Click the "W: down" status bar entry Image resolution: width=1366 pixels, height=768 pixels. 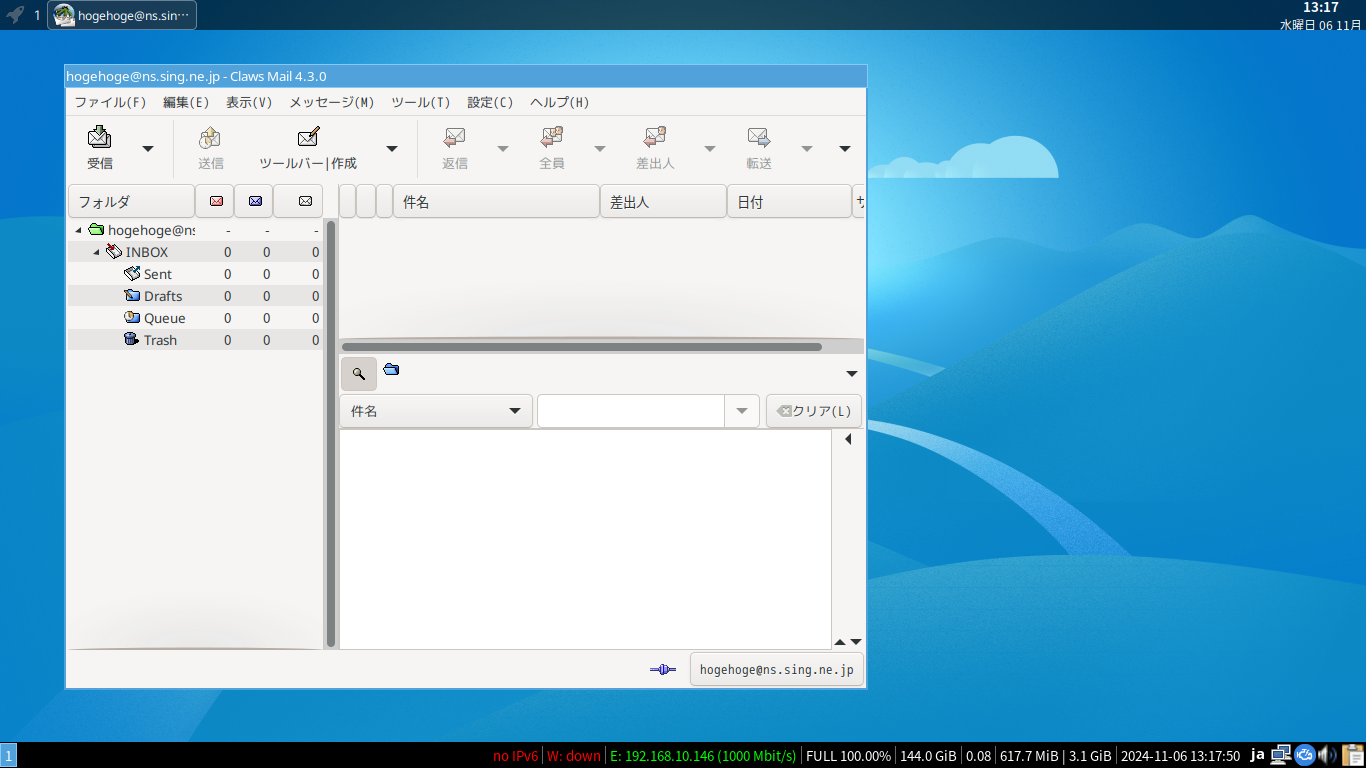pyautogui.click(x=574, y=756)
